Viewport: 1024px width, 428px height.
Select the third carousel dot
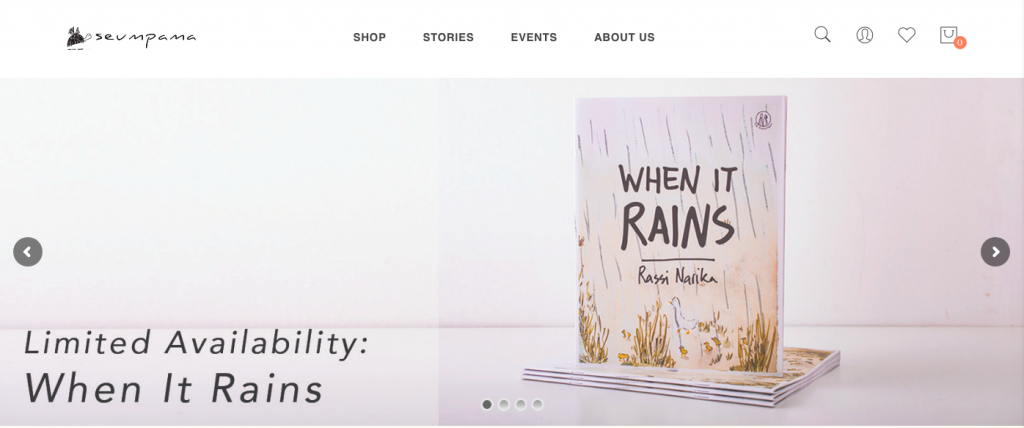click(x=520, y=404)
